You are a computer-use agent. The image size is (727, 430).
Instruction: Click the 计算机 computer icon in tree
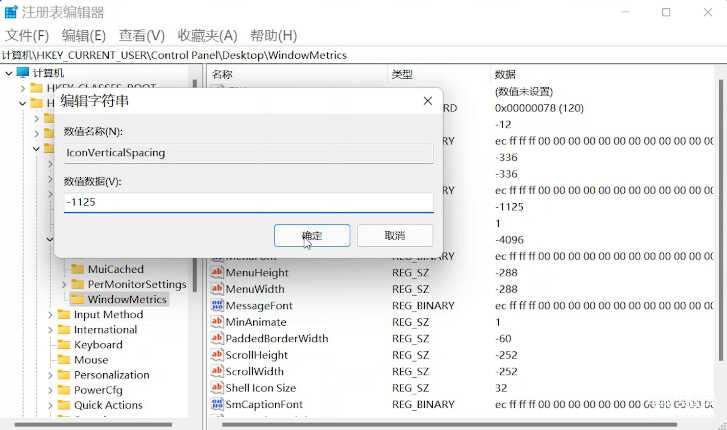(23, 72)
